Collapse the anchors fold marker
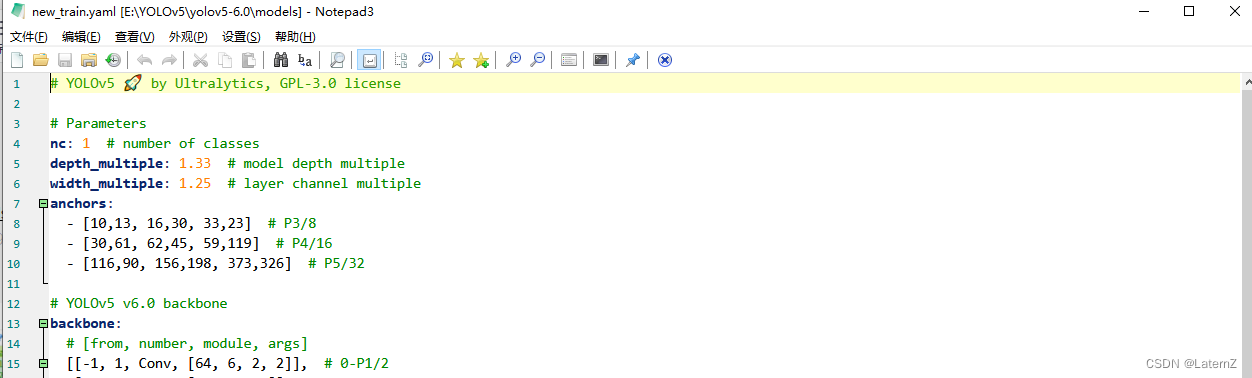The width and height of the screenshot is (1252, 378). point(43,204)
